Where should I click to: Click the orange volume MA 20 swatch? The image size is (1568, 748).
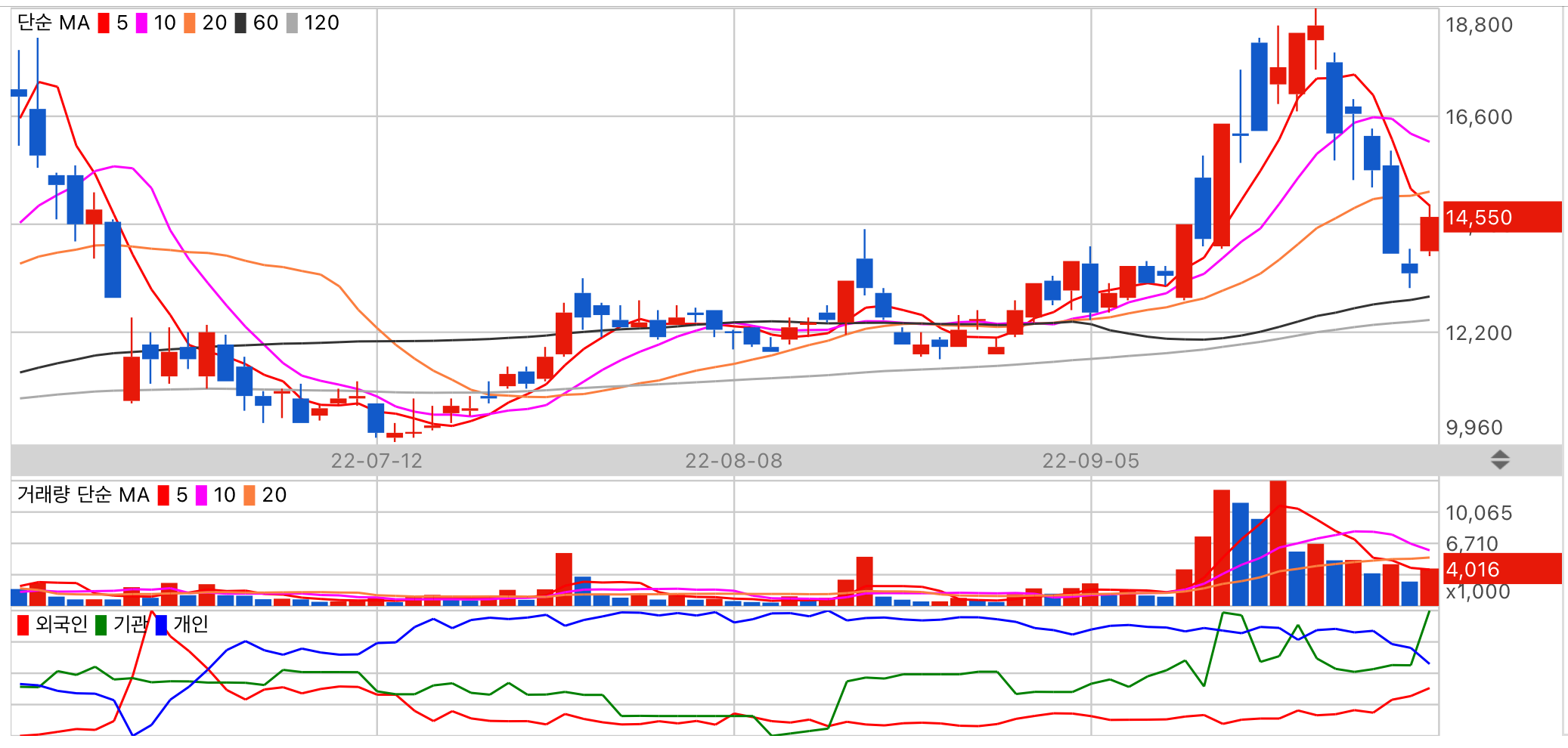[249, 496]
